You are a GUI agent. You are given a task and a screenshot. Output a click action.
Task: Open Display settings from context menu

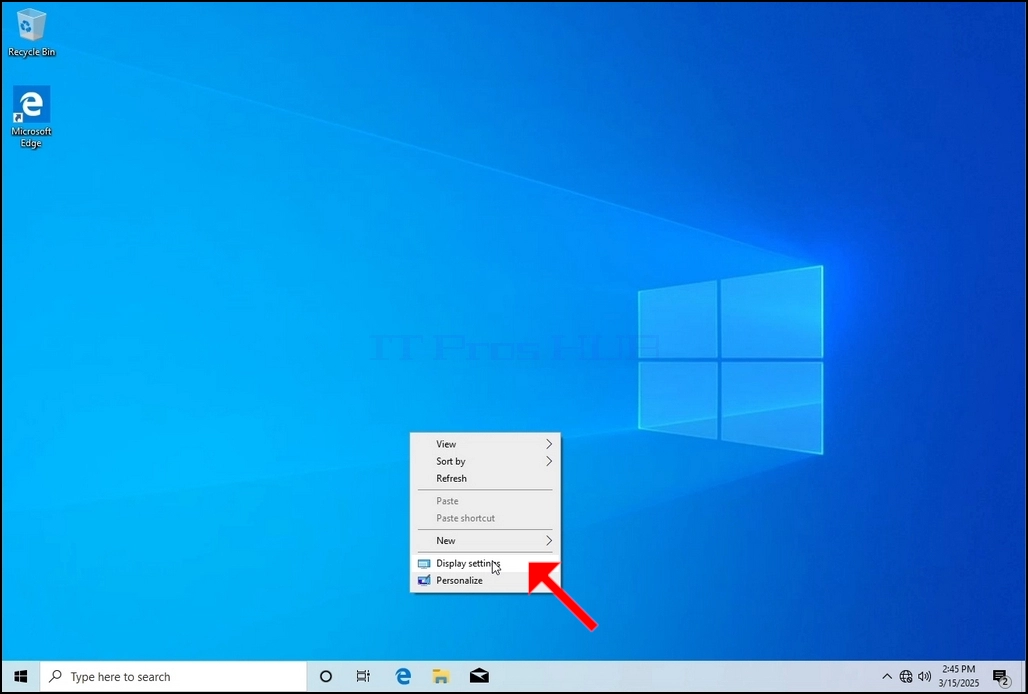(485, 564)
